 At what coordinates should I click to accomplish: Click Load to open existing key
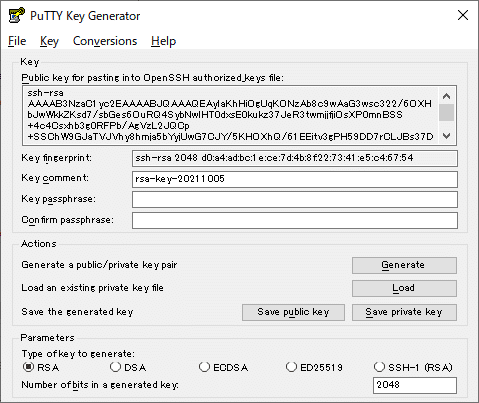[x=404, y=288]
